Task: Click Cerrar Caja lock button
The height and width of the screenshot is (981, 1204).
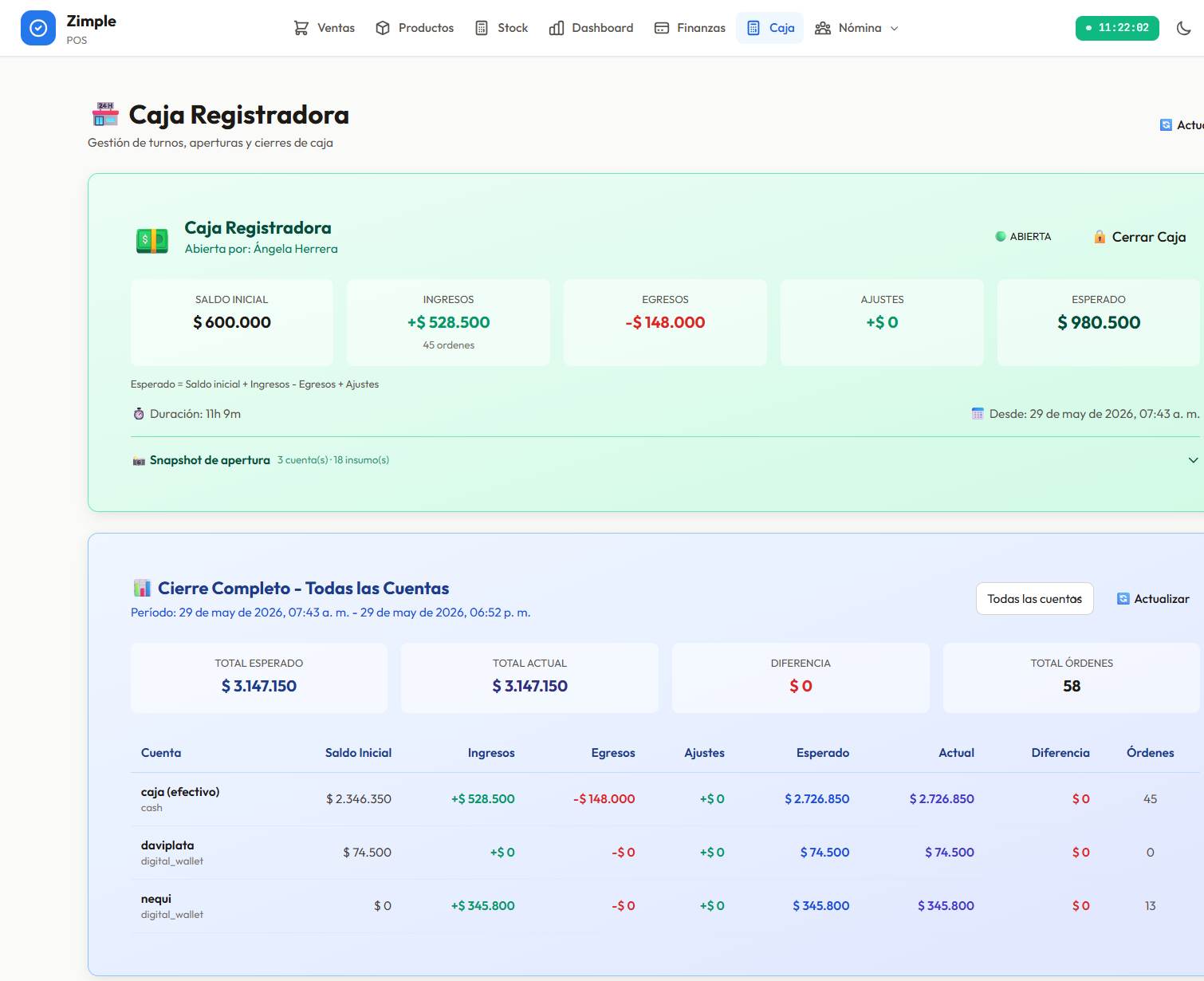Action: click(1140, 237)
